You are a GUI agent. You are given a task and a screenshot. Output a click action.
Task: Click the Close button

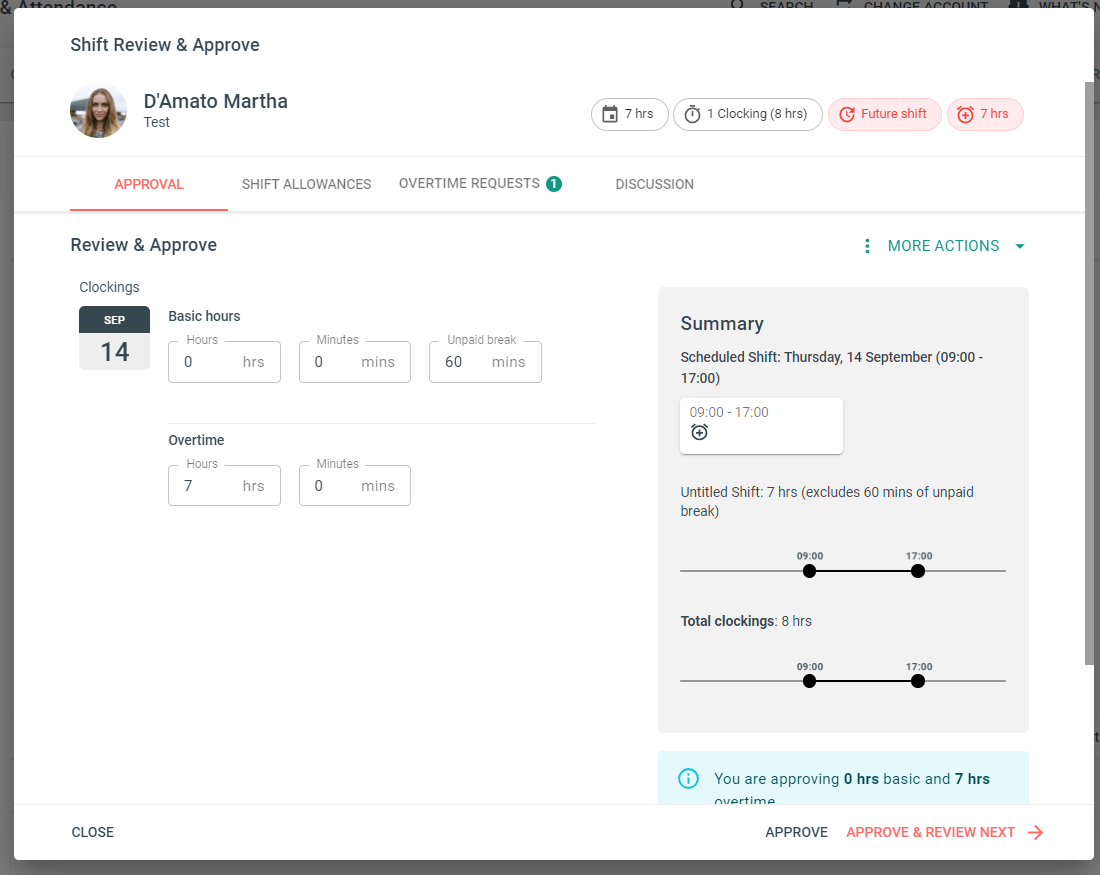93,832
